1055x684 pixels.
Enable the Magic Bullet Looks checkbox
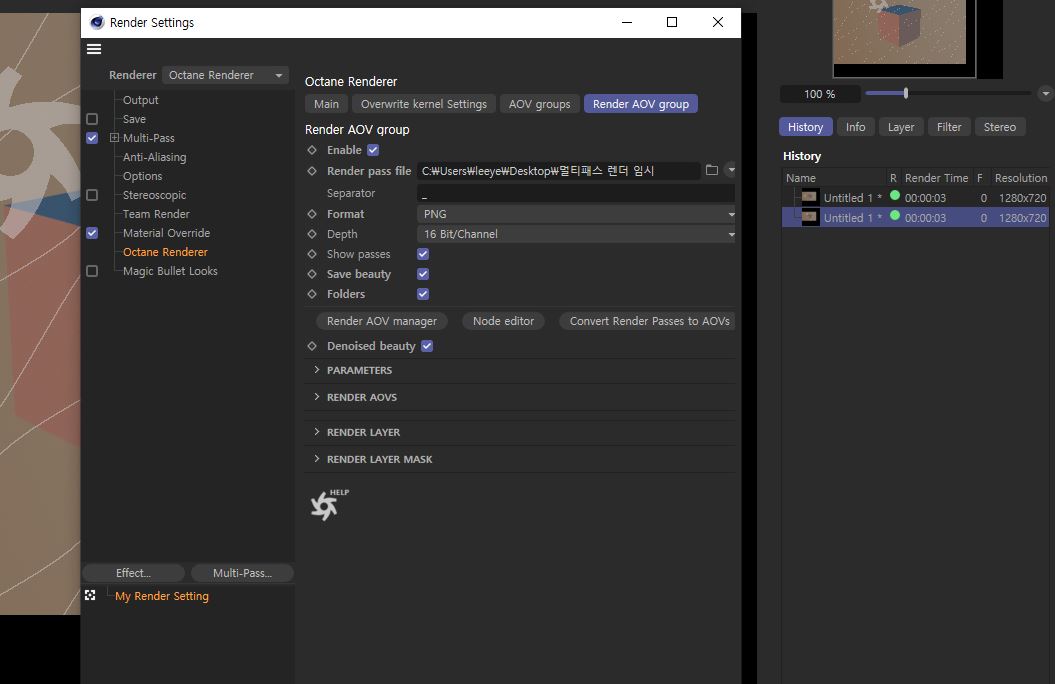click(x=92, y=271)
